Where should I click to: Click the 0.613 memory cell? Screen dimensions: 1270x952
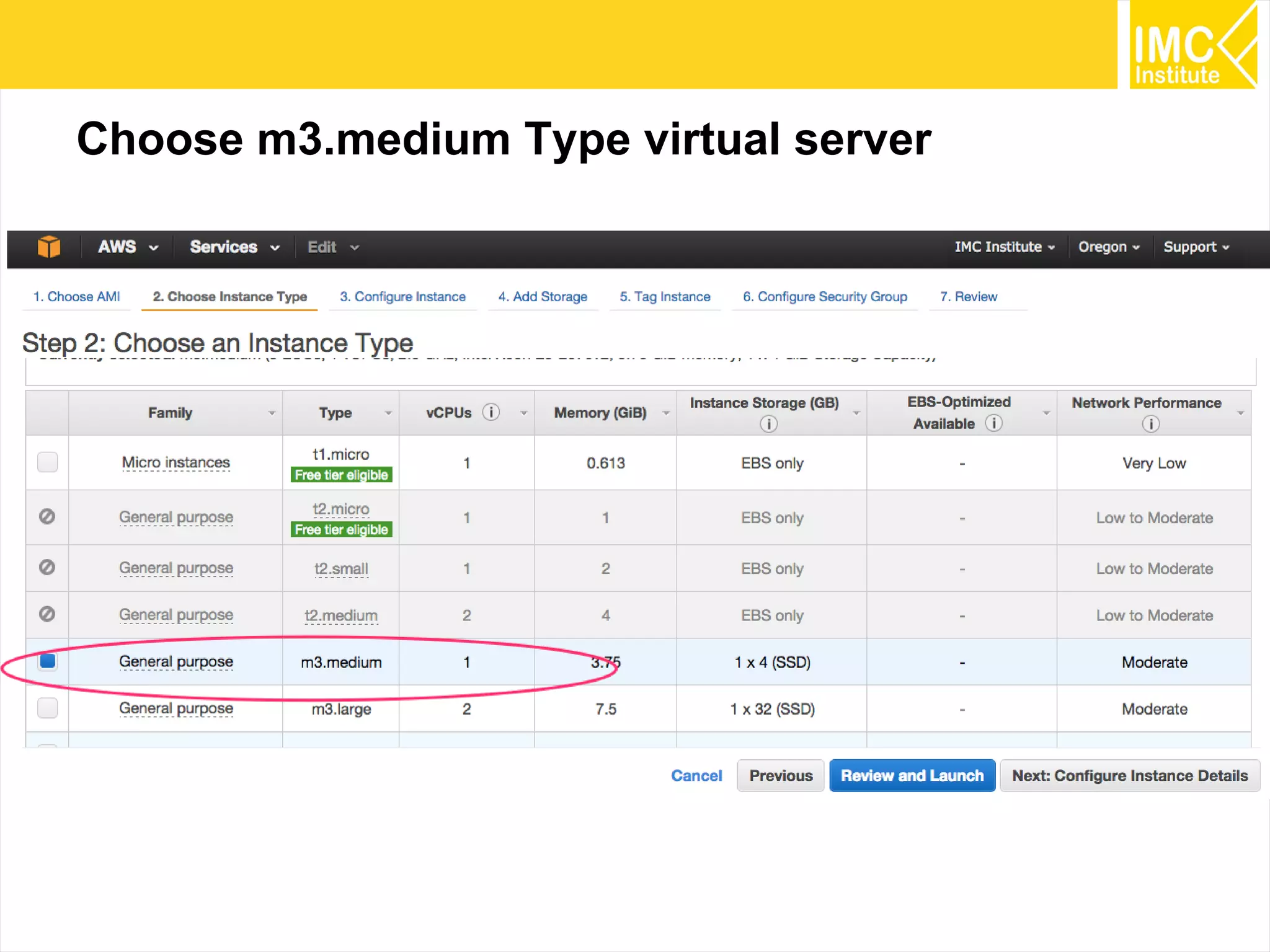tap(606, 463)
